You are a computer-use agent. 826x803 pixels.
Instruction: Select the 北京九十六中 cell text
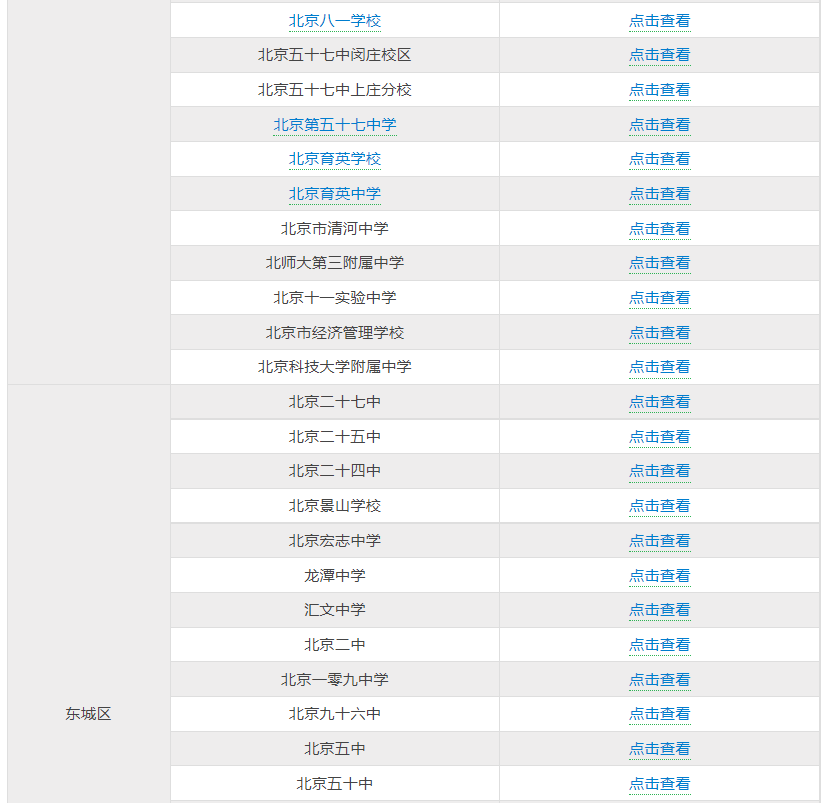click(335, 714)
